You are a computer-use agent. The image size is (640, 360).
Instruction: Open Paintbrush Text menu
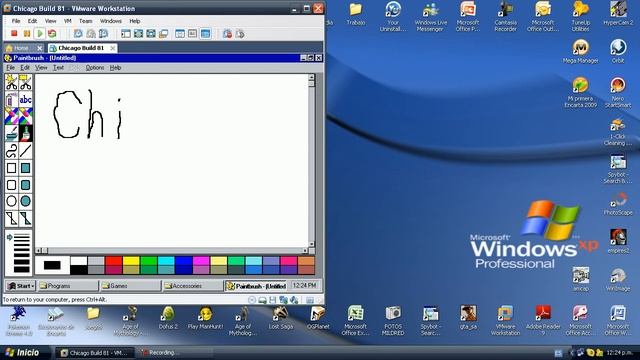click(x=58, y=68)
